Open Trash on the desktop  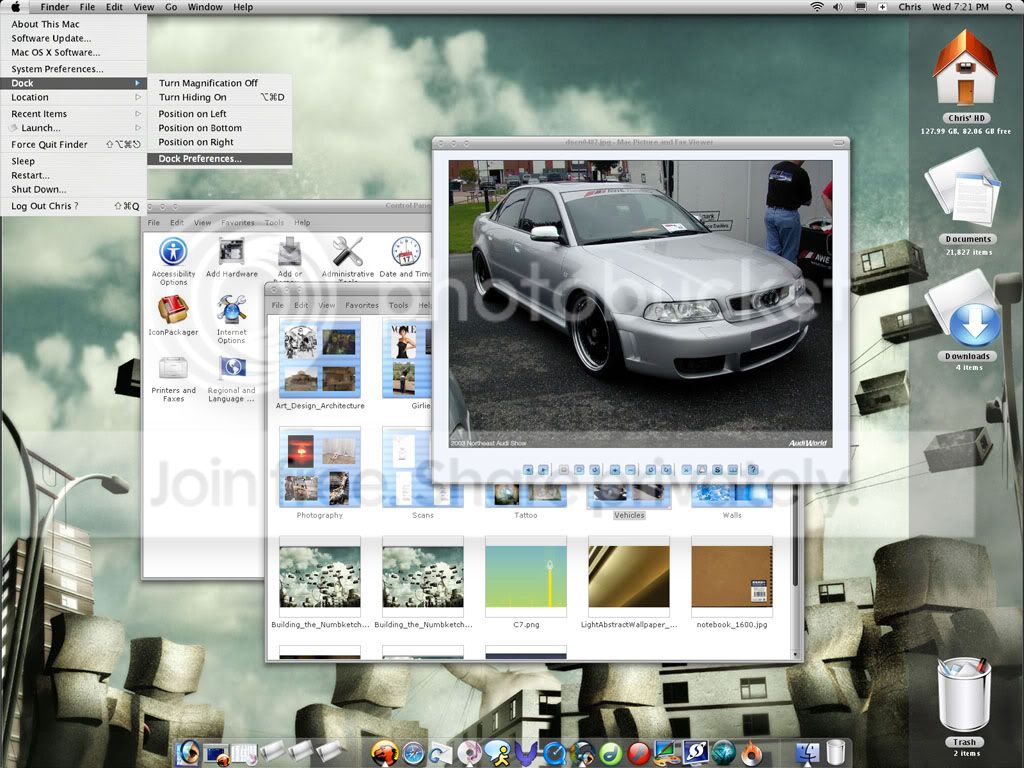pos(964,695)
